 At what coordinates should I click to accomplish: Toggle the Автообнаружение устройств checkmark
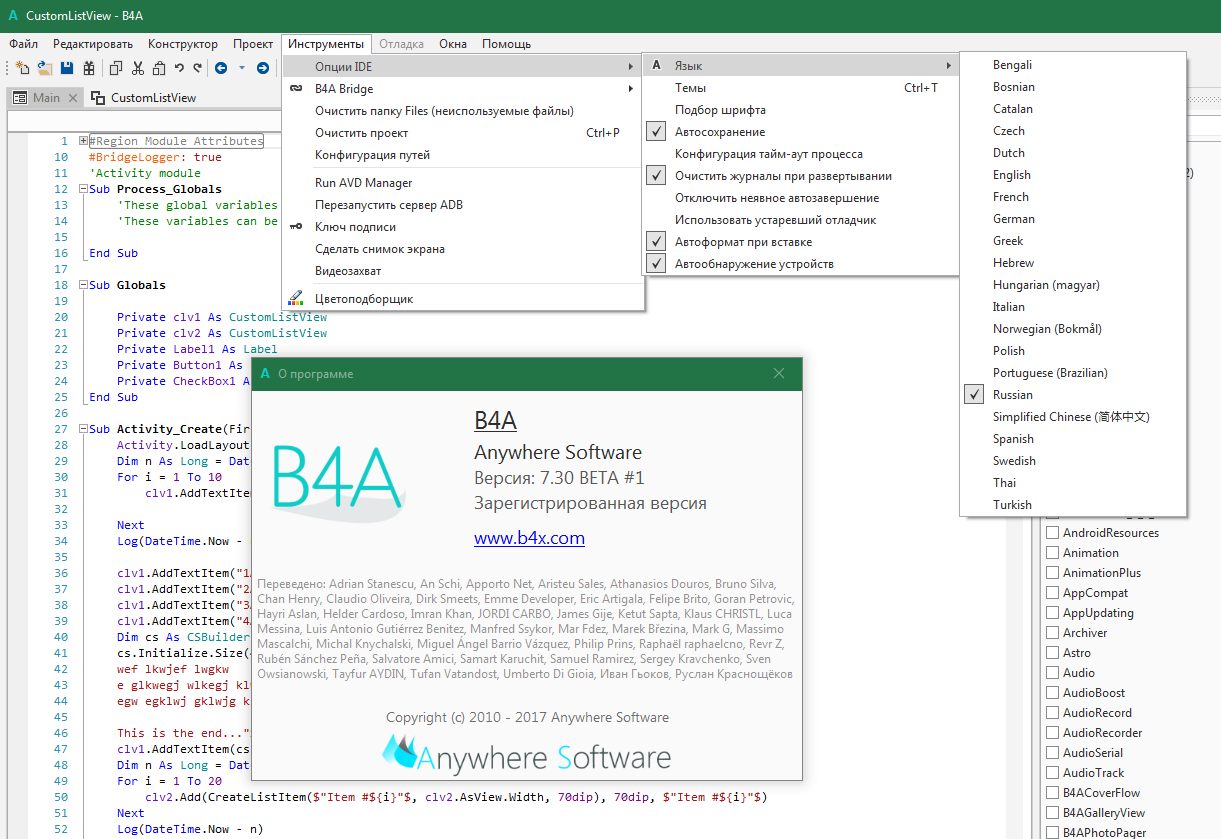656,264
